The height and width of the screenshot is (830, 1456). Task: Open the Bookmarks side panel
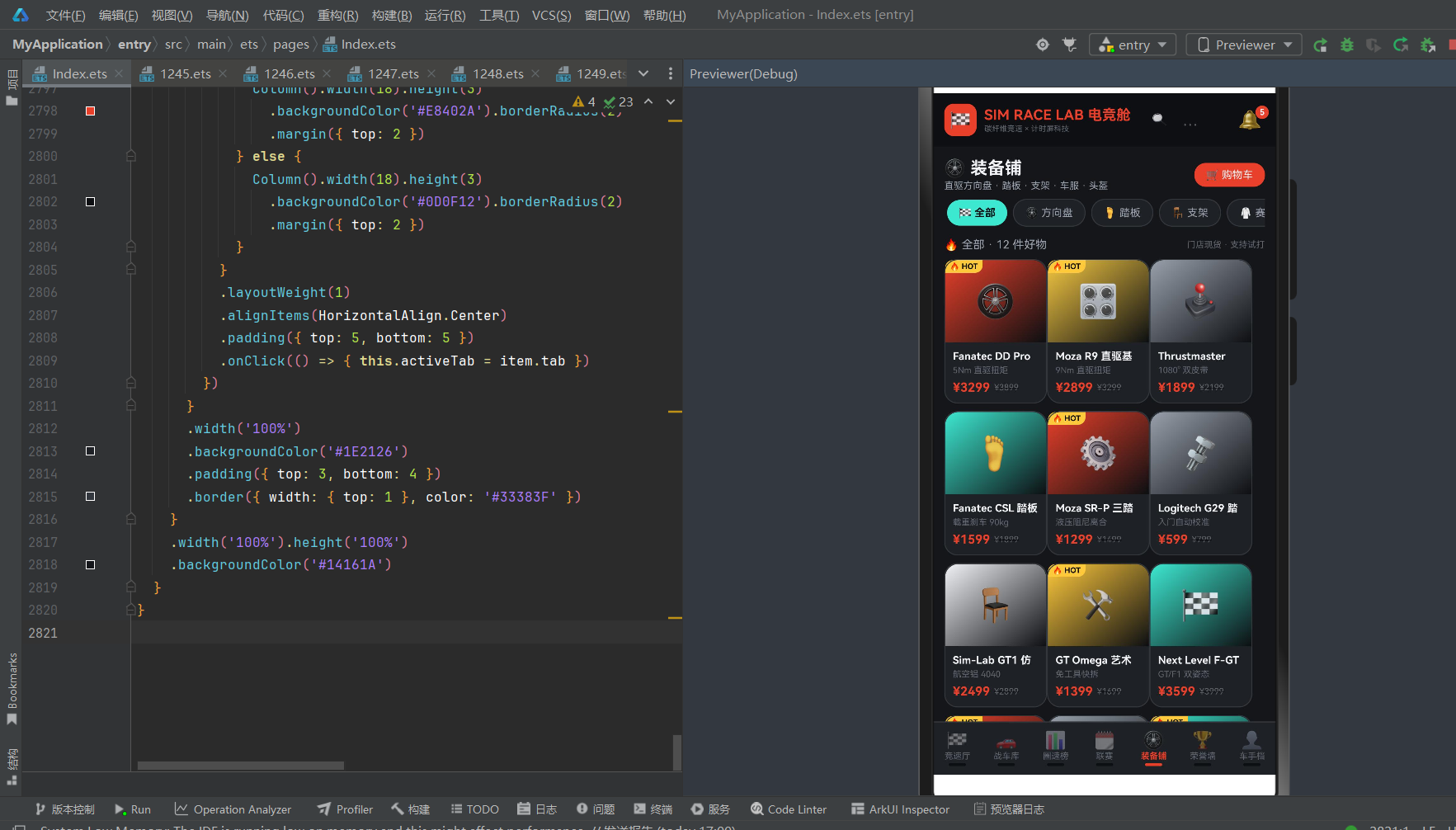12,689
